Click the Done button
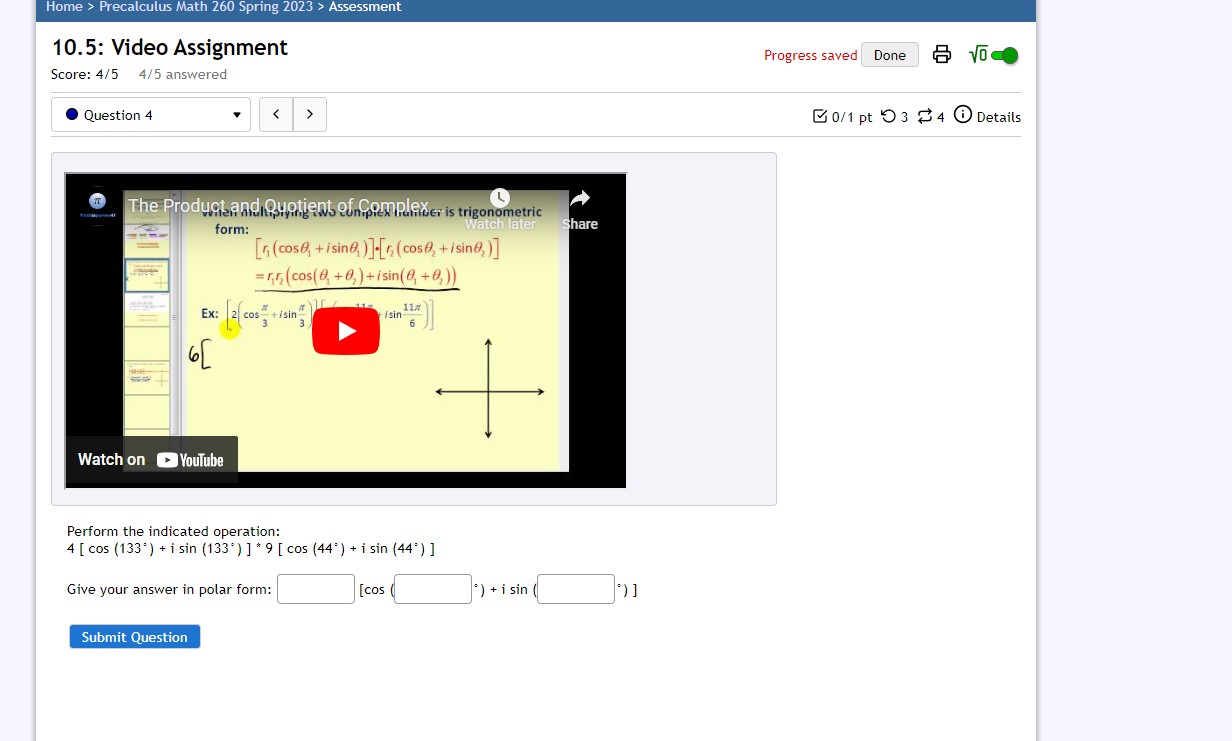The width and height of the screenshot is (1232, 741). 889,55
